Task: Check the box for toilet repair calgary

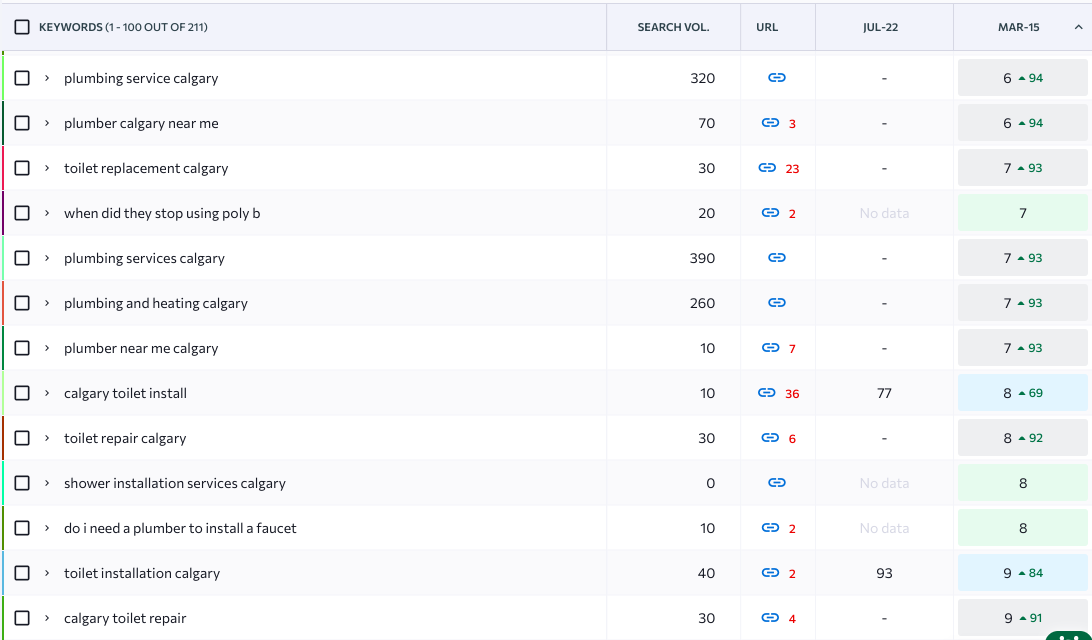Action: tap(22, 438)
